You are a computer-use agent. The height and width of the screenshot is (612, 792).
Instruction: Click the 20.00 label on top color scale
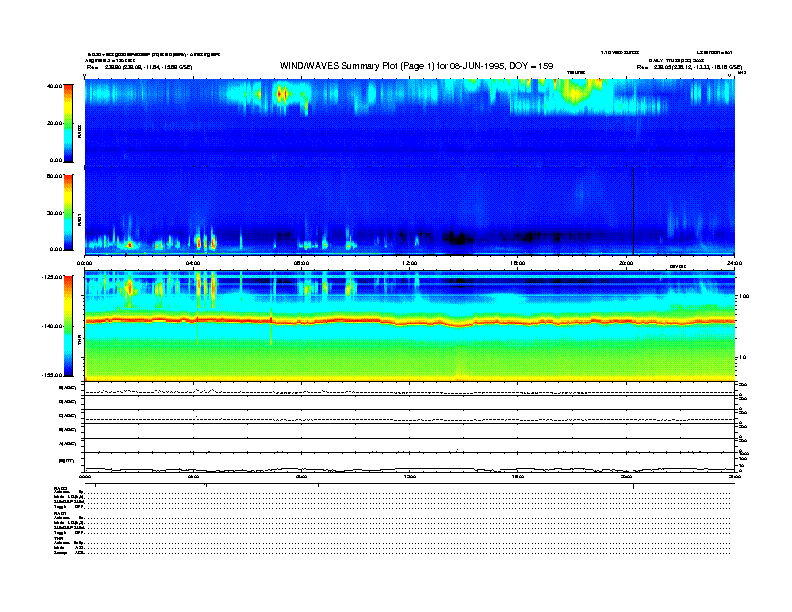tap(54, 123)
